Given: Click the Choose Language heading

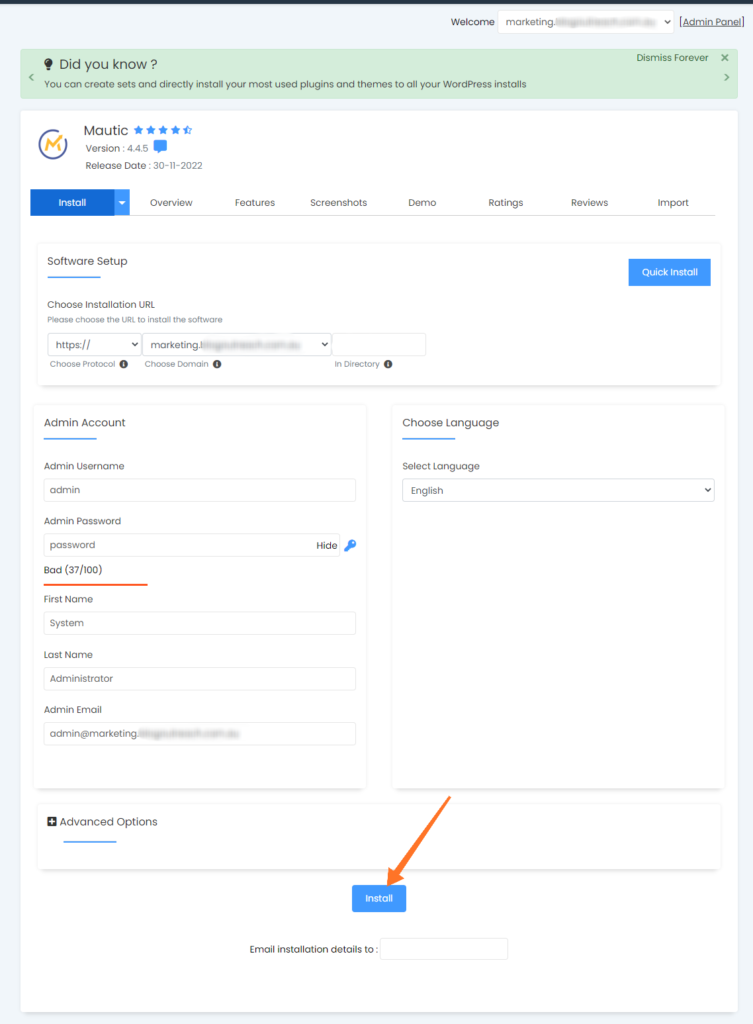Looking at the screenshot, I should click(451, 423).
